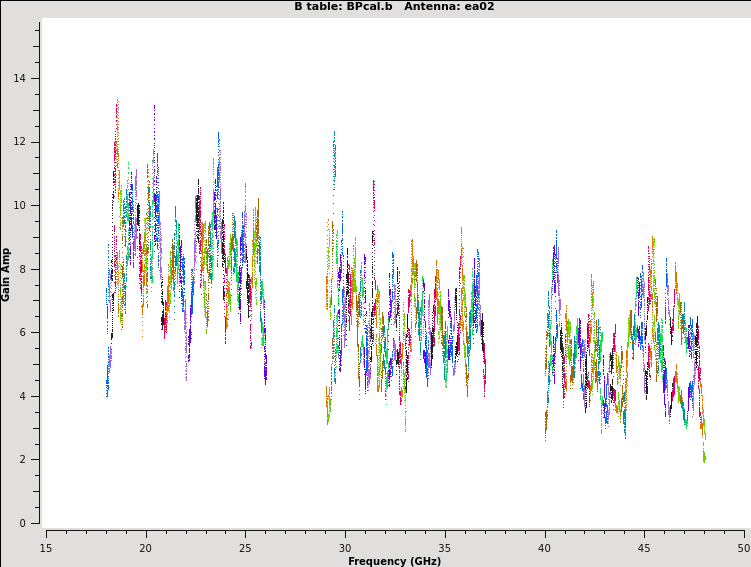This screenshot has width=751, height=567.
Task: Click the tallest data peak near 18.5 GHz
Action: [x=117, y=102]
